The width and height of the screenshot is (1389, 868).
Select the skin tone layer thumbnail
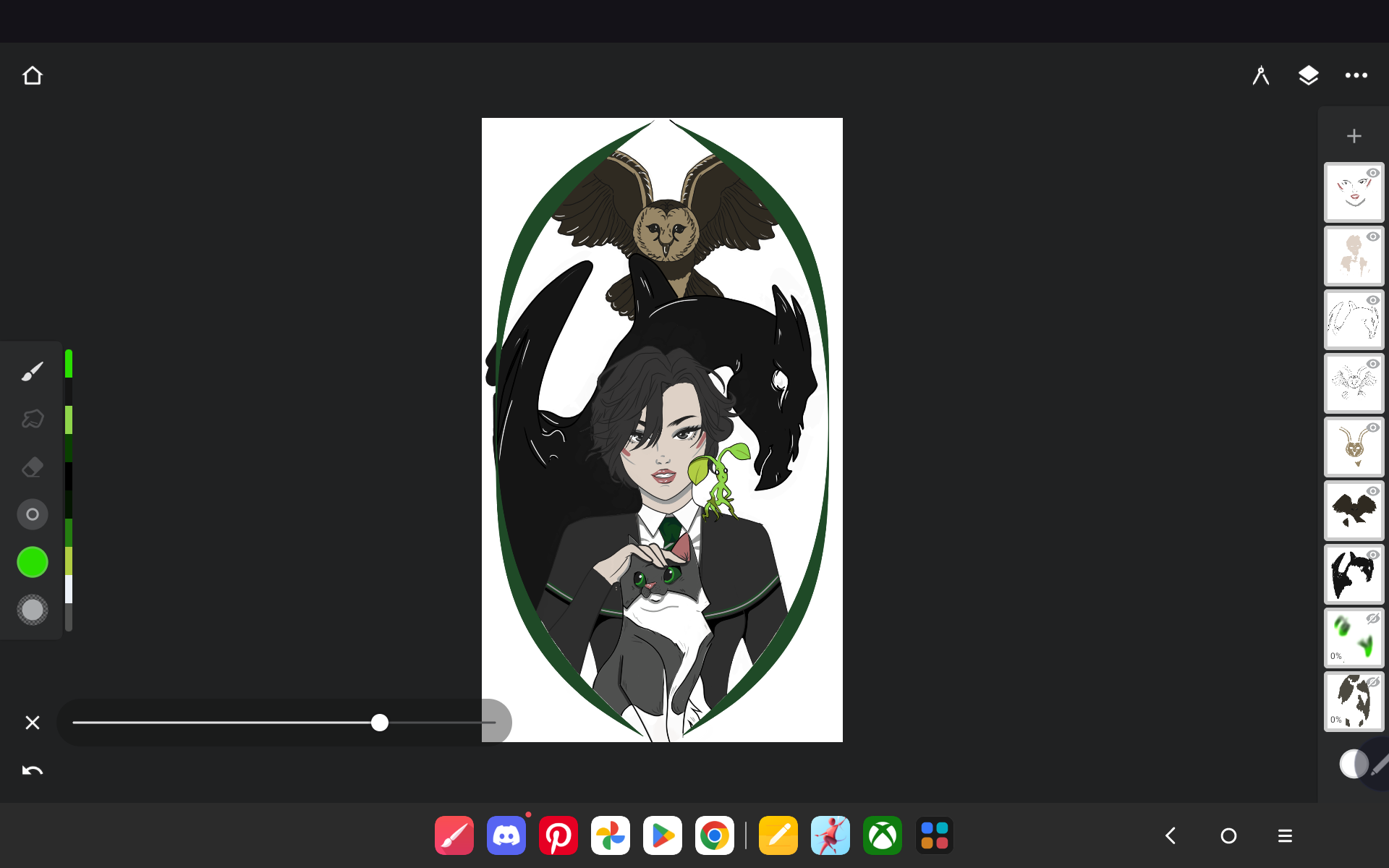(x=1354, y=256)
